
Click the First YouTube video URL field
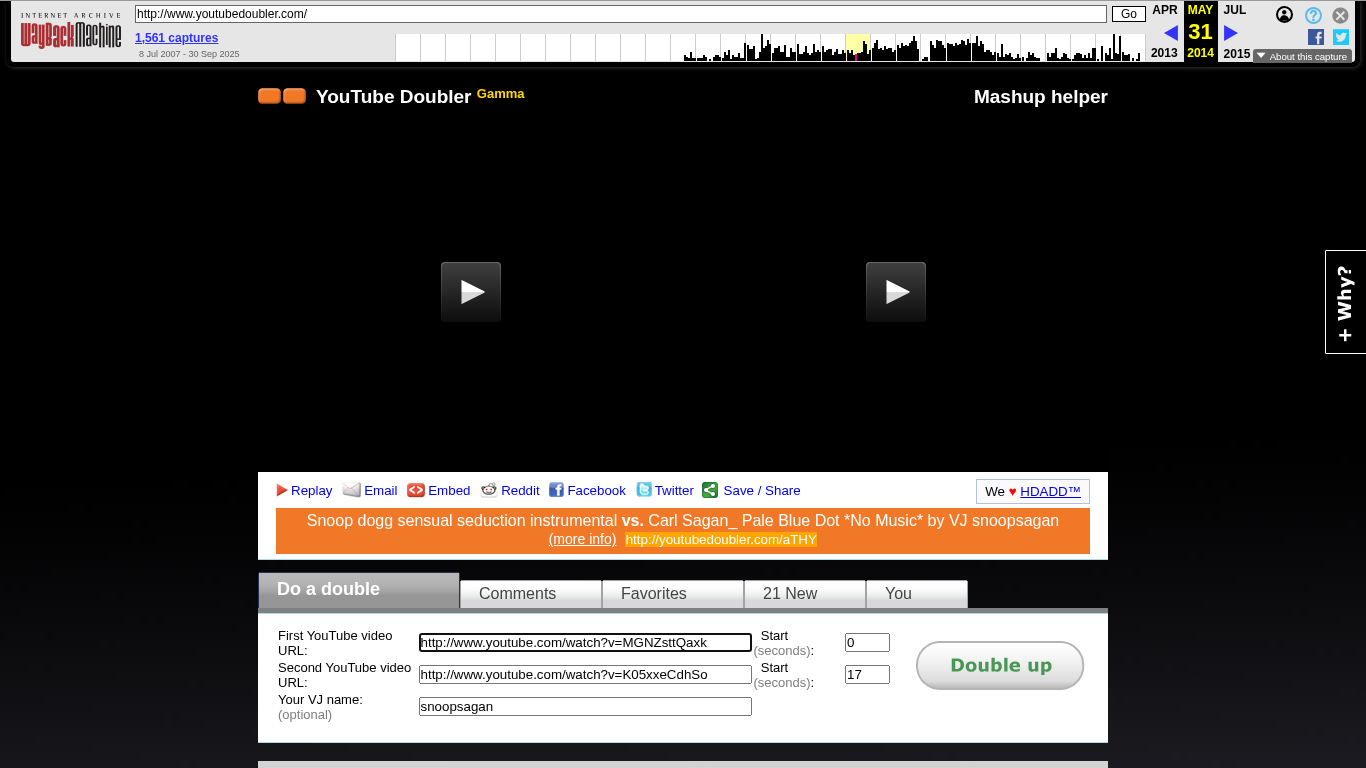pyautogui.click(x=585, y=643)
